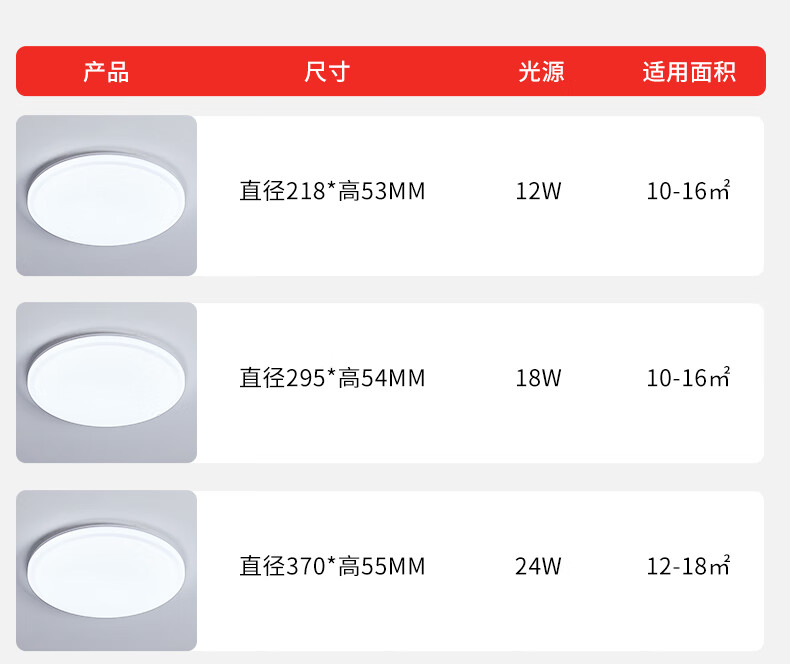Select the 直径370*高55MM size text
This screenshot has height=664, width=790.
click(x=332, y=567)
